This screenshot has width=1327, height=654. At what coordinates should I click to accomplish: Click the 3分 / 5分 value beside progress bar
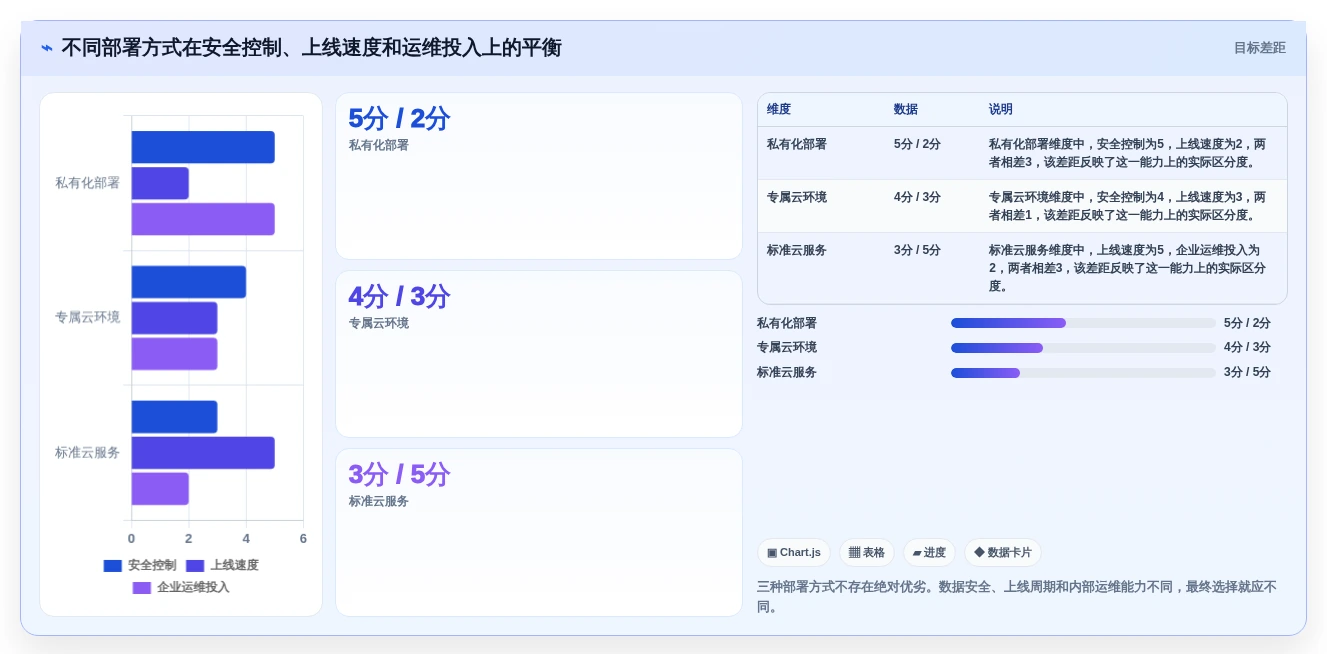(1247, 373)
